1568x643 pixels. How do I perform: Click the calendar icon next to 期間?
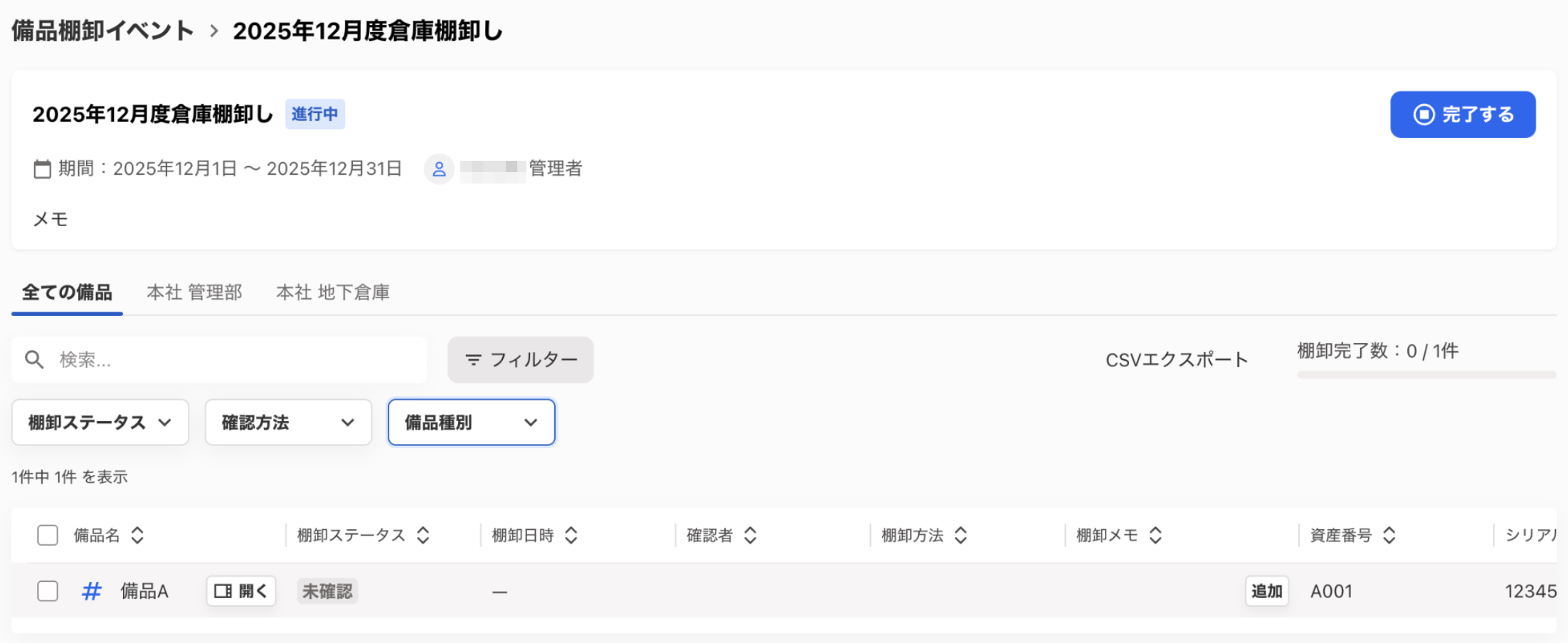tap(43, 169)
